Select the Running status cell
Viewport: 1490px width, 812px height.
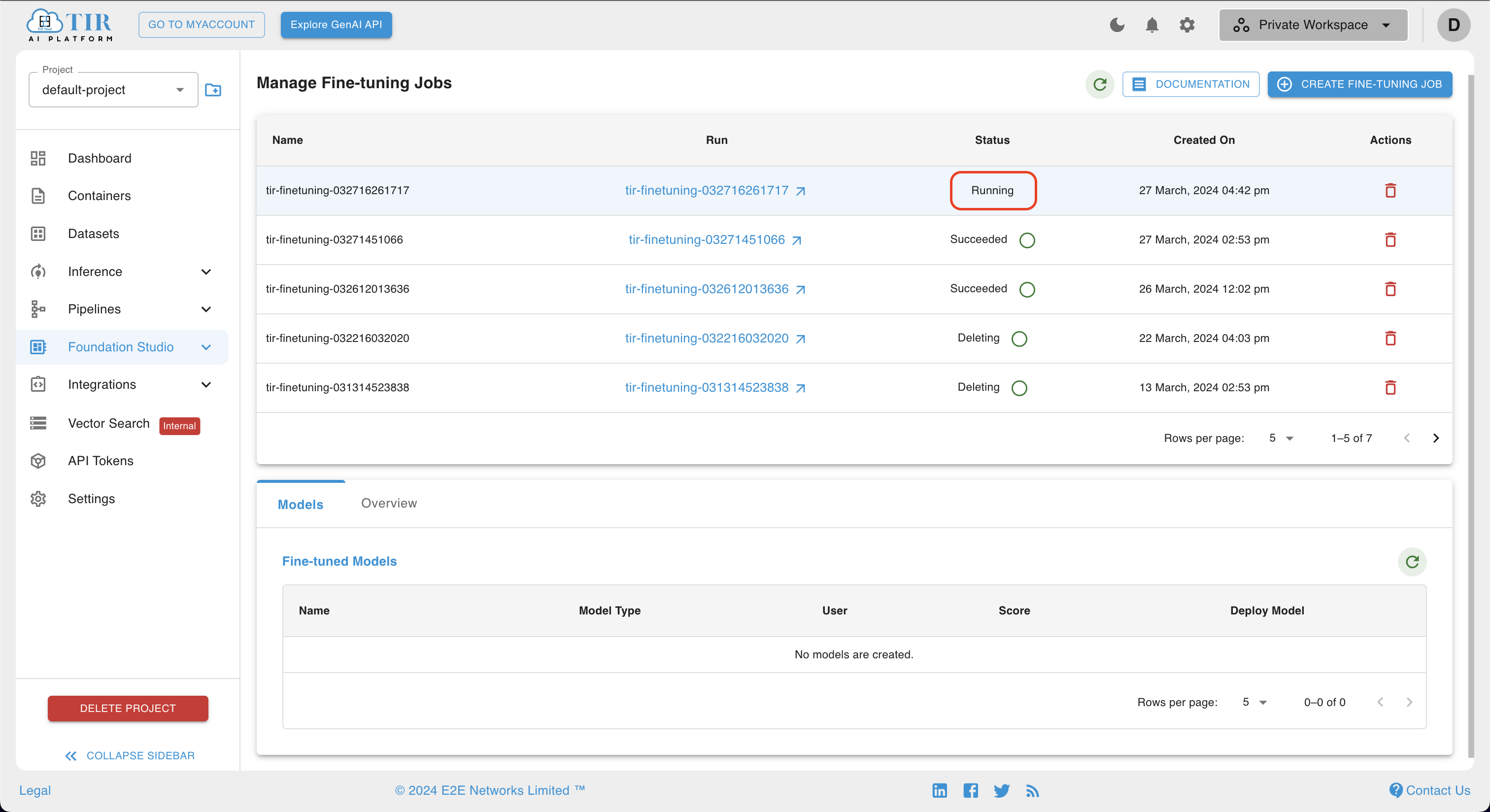pyautogui.click(x=992, y=190)
